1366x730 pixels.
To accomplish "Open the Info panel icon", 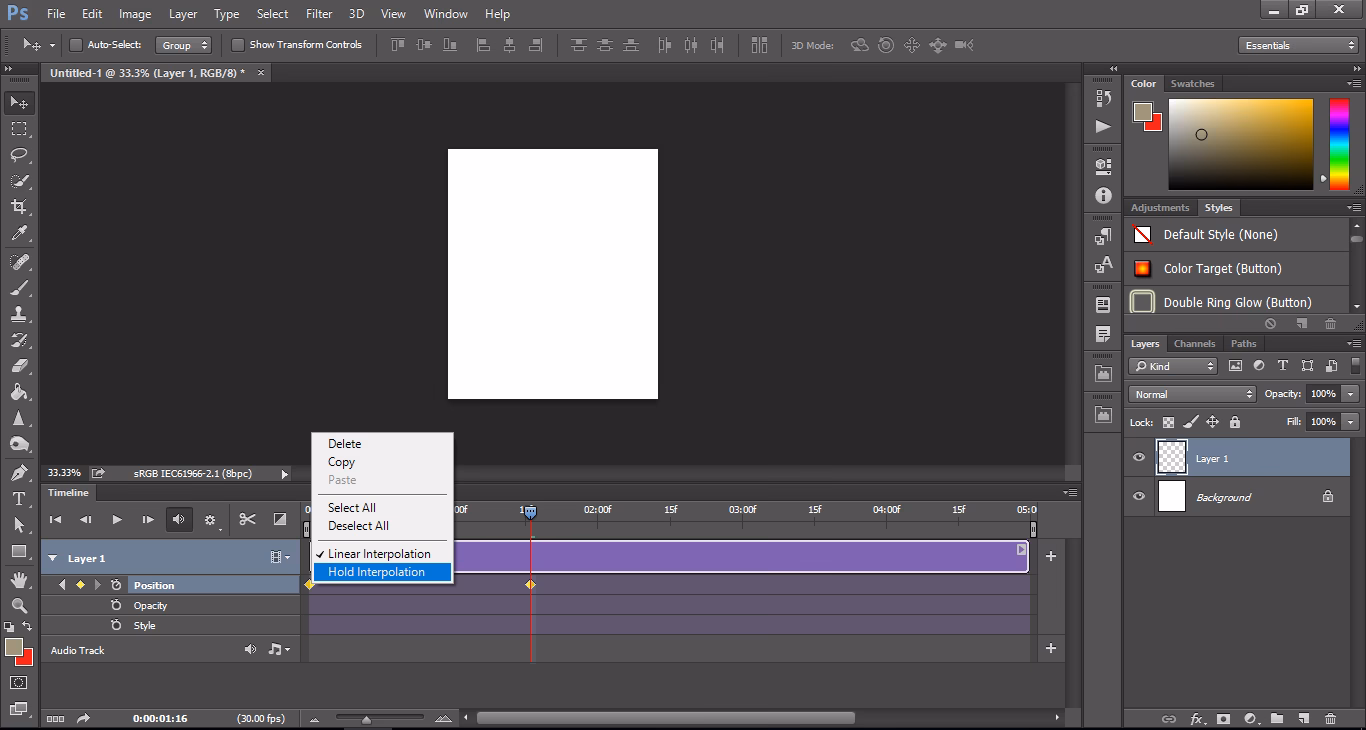I will (x=1102, y=195).
